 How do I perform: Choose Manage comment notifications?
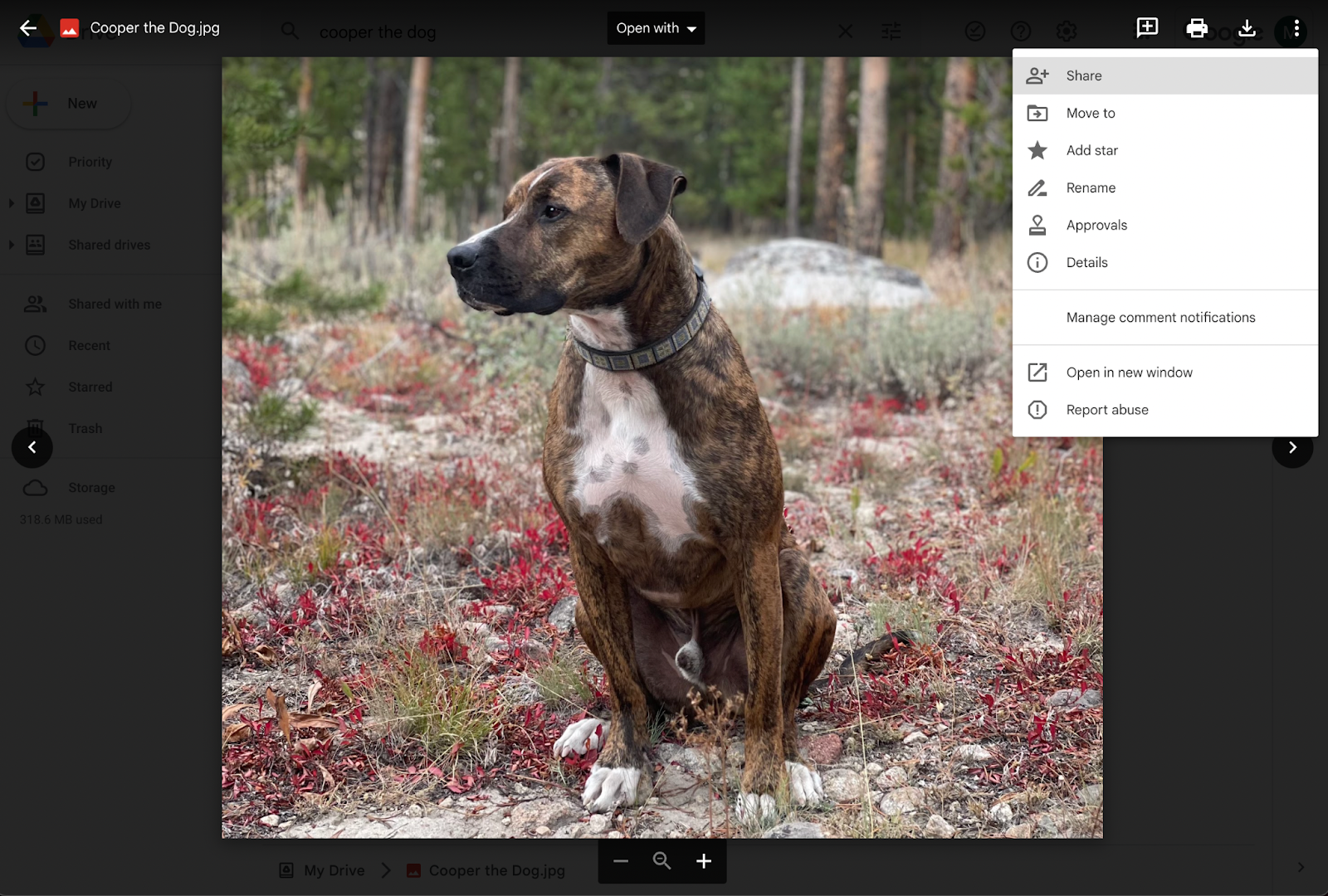[x=1165, y=318]
